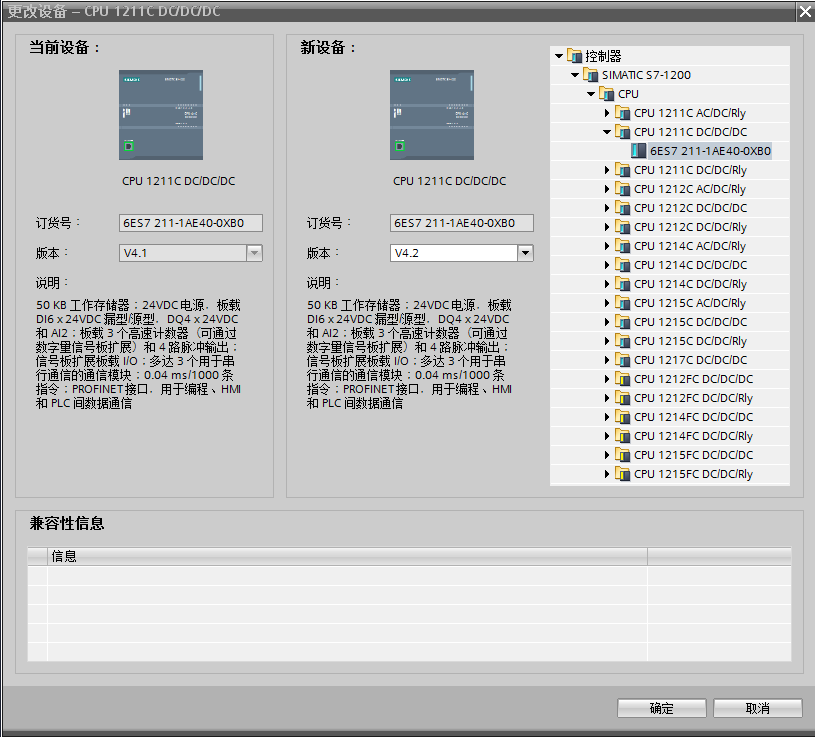Click the current device 订货号 field

coord(191,223)
